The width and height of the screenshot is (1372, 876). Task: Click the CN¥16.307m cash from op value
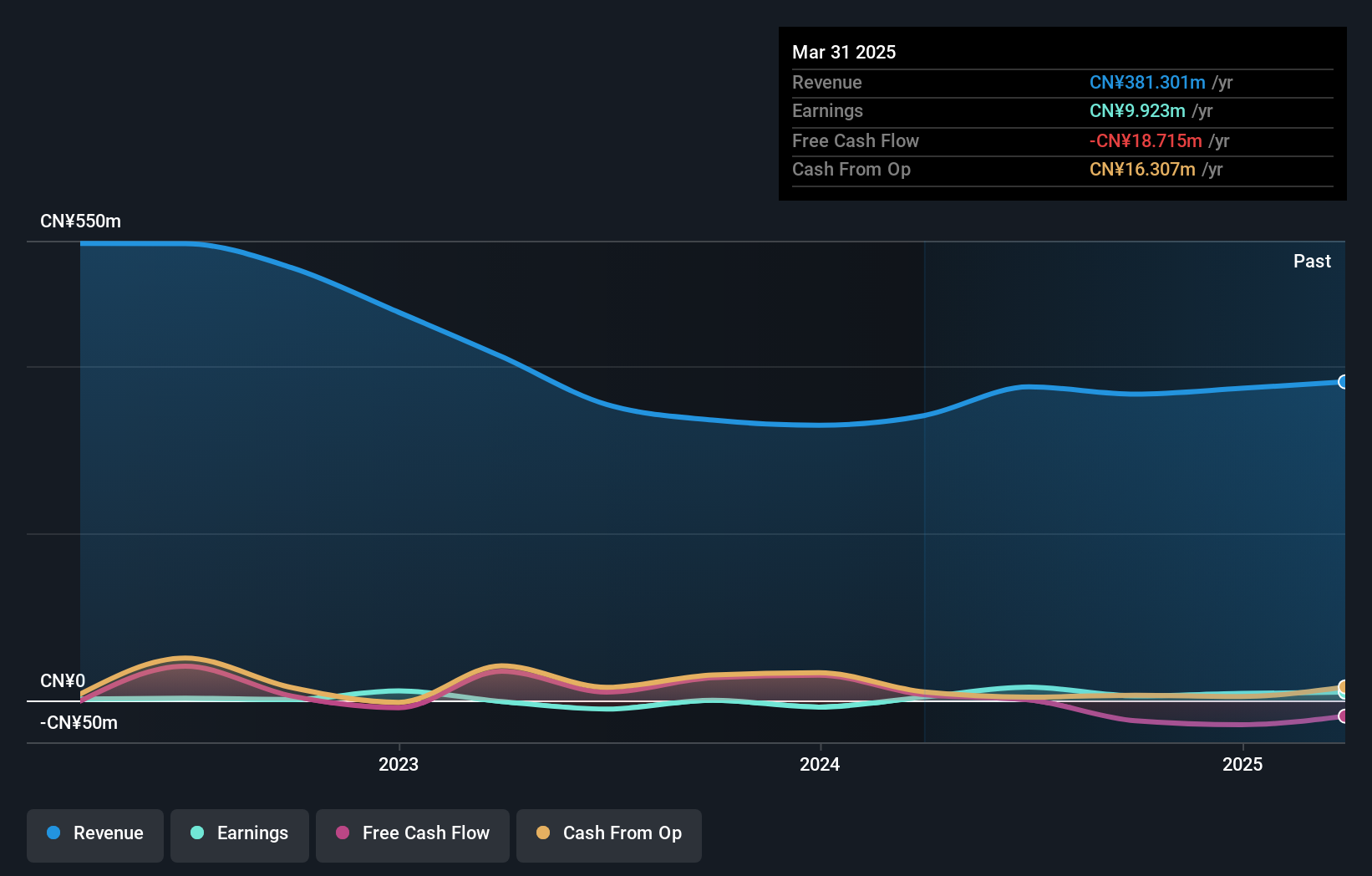[x=1142, y=170]
